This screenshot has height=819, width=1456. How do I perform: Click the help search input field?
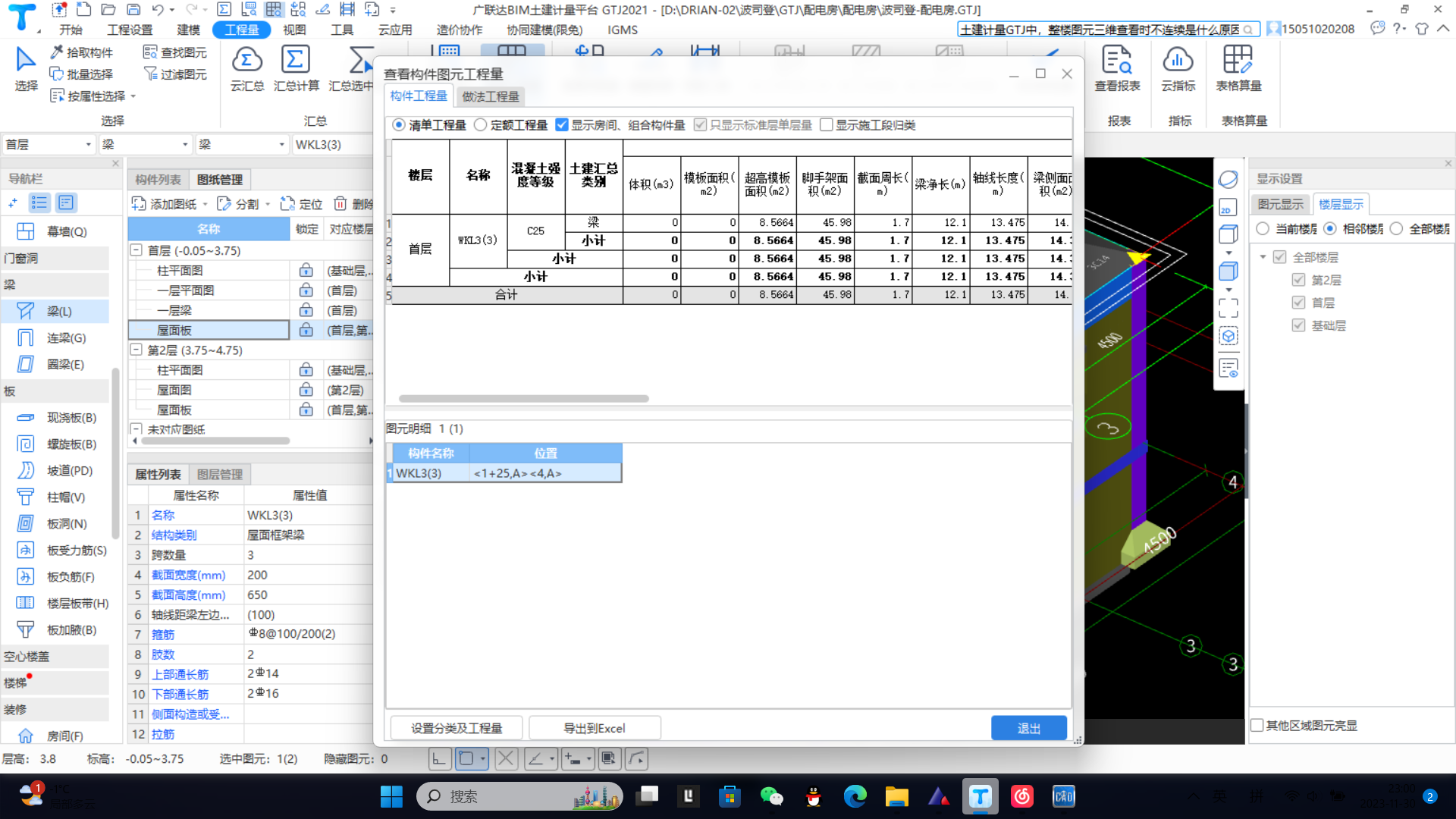tap(1100, 30)
